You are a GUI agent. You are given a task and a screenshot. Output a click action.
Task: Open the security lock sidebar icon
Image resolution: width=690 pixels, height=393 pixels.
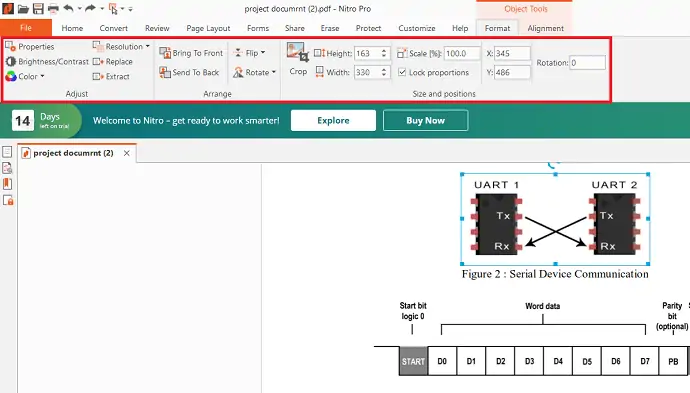point(8,200)
